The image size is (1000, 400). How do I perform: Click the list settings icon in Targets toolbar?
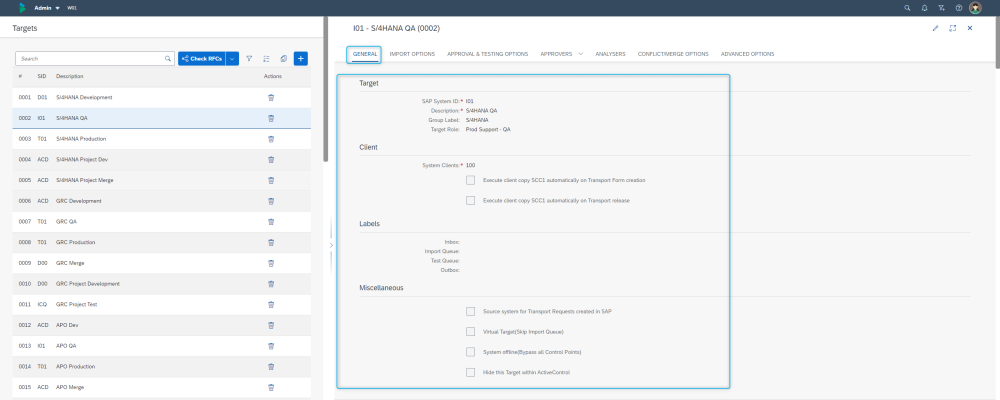tap(267, 59)
